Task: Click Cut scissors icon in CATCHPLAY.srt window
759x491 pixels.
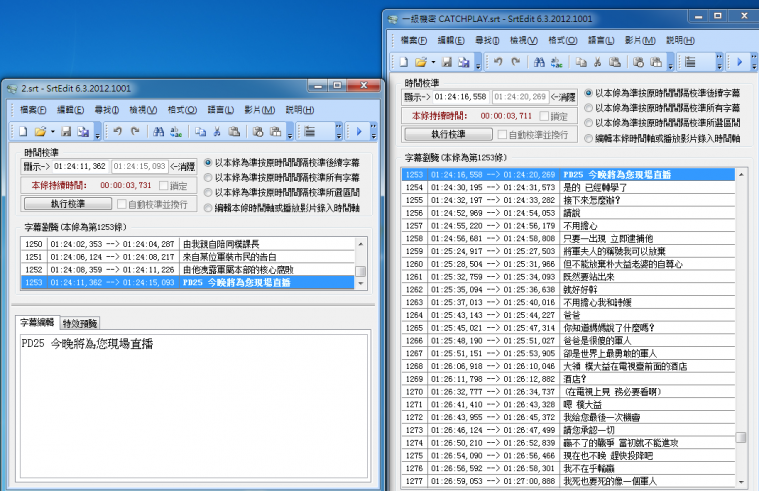Action: [x=597, y=62]
